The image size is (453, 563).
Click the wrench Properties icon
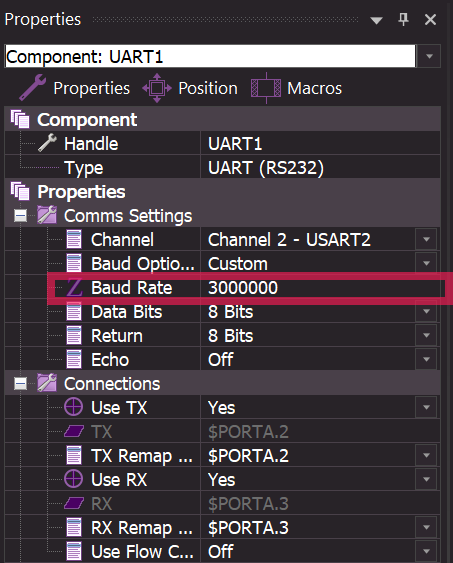point(32,87)
